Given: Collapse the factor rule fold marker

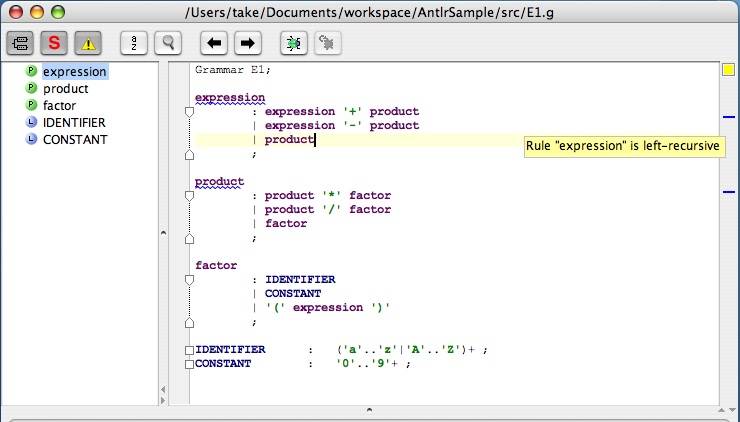Looking at the screenshot, I should (x=189, y=280).
